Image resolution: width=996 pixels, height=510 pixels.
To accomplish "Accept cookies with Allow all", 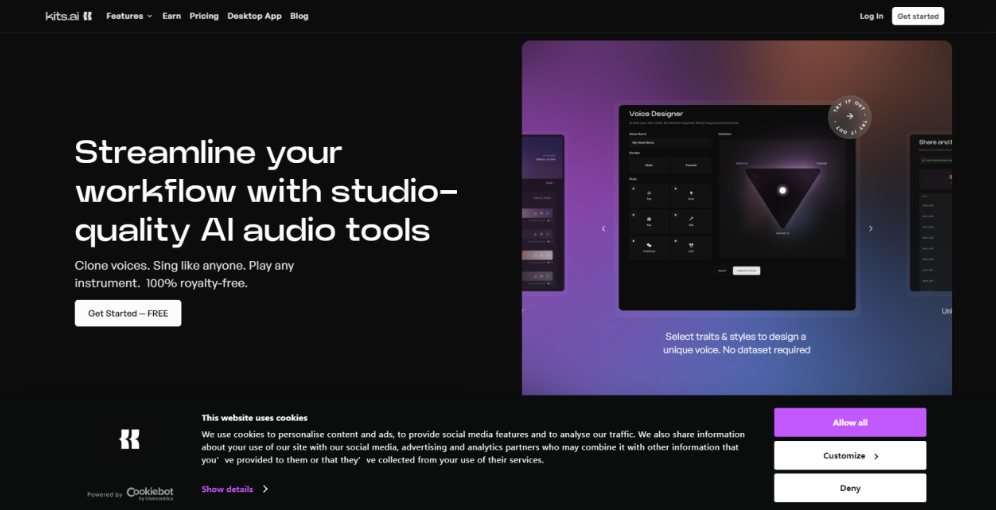I will [849, 422].
